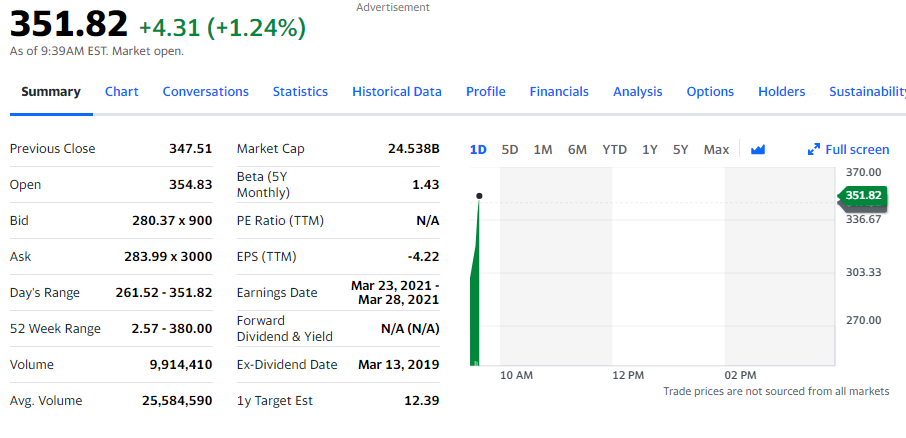Open the Conversations tab

pyautogui.click(x=206, y=92)
